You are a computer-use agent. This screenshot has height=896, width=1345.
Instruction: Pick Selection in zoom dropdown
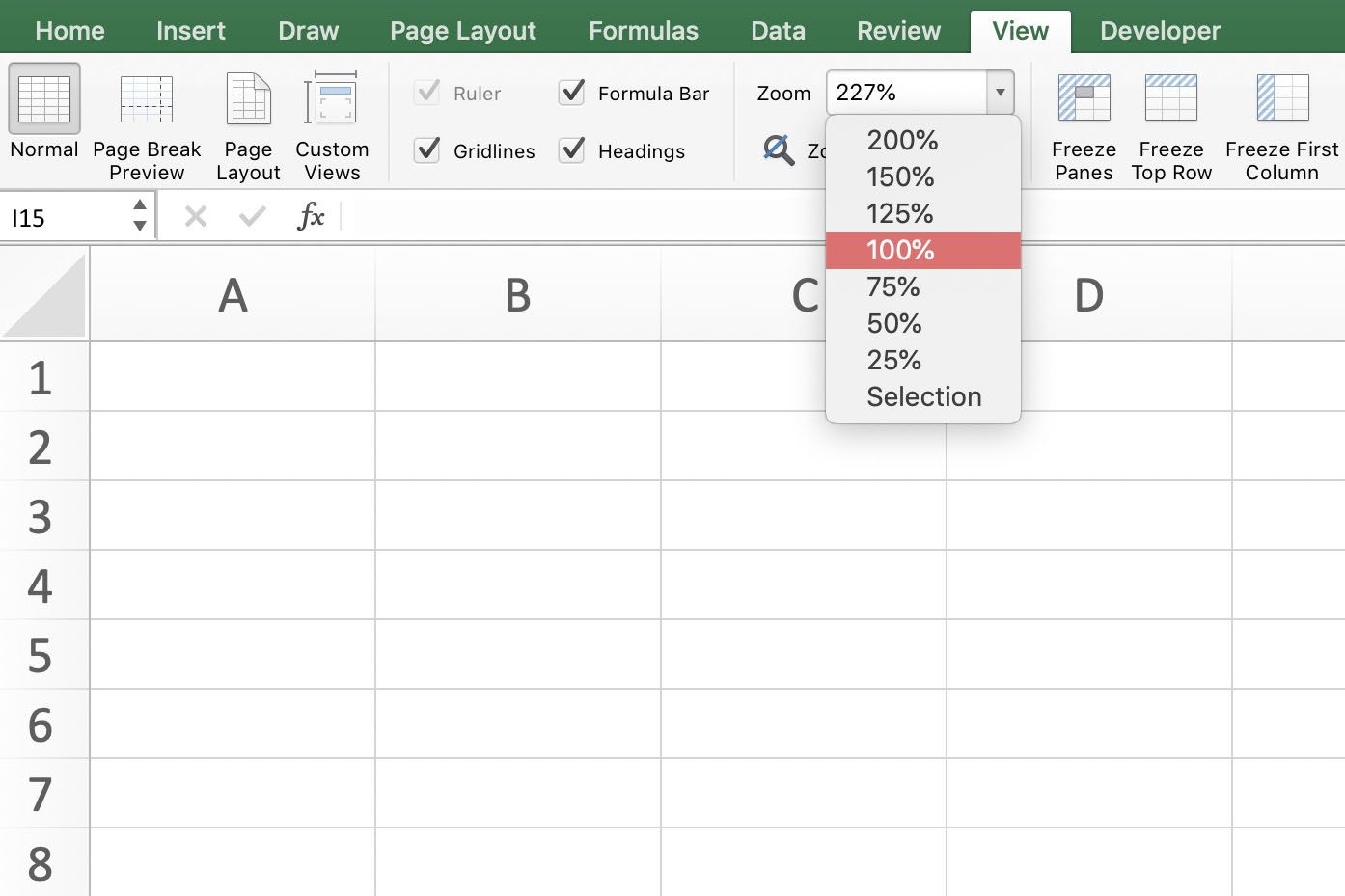(x=923, y=396)
